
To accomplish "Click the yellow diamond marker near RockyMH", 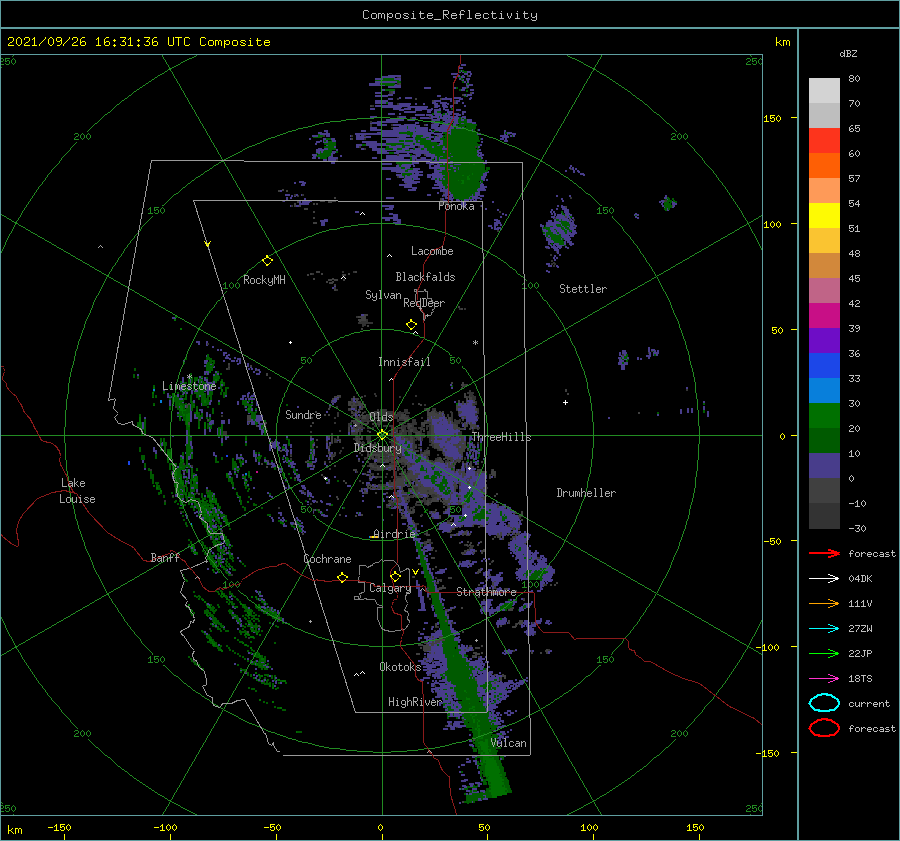I will (x=267, y=261).
